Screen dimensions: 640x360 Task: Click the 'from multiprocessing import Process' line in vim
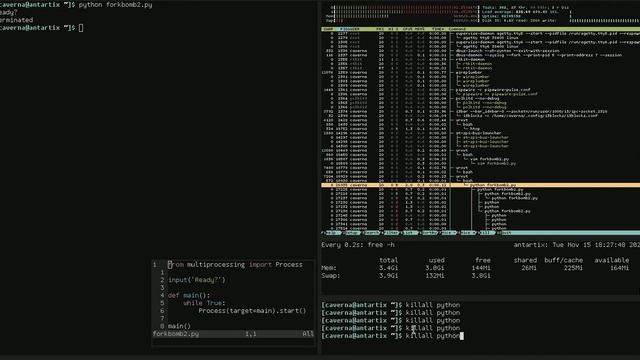click(235, 265)
